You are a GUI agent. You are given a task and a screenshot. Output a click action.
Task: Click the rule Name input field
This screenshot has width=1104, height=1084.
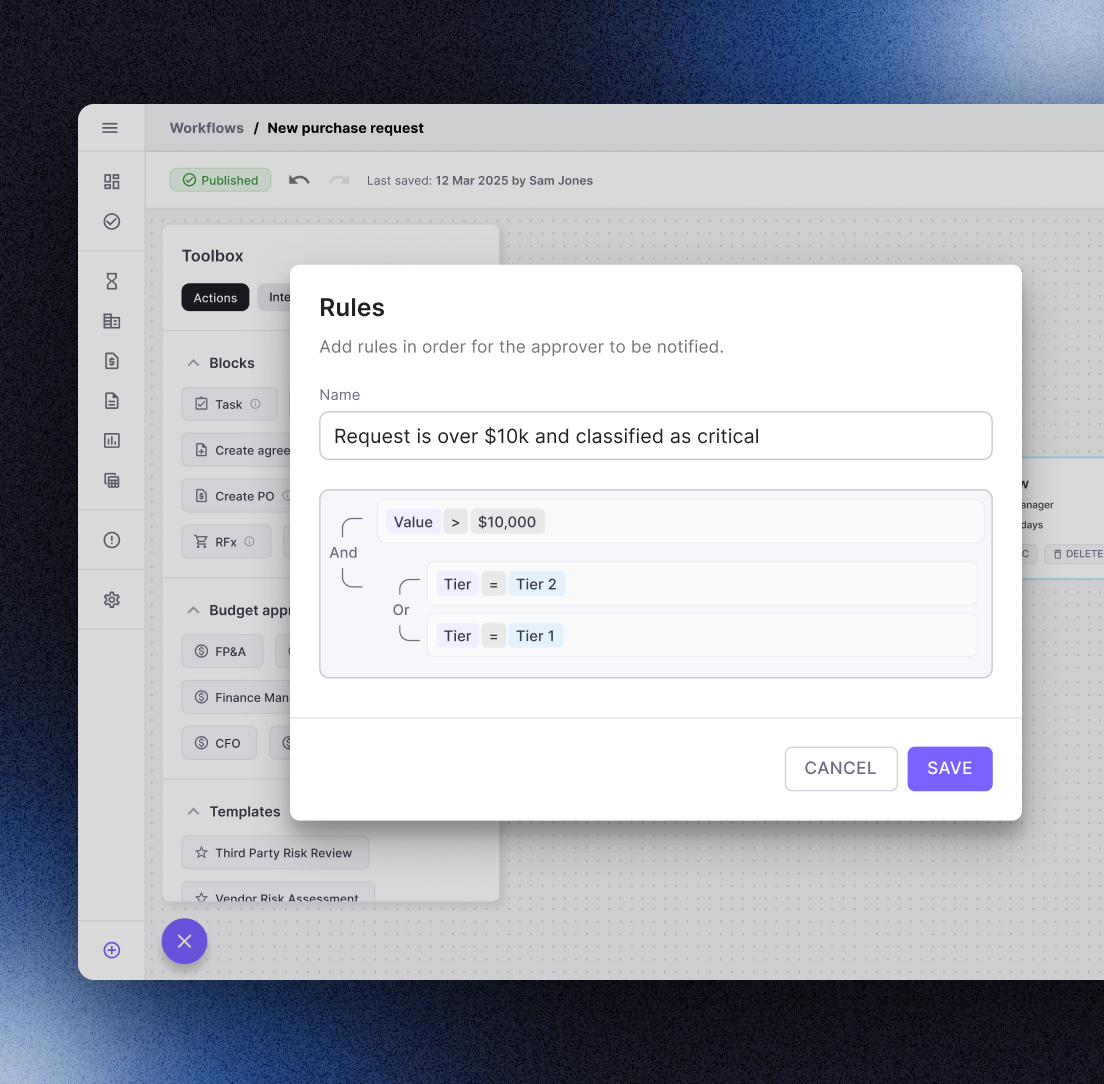coord(656,436)
